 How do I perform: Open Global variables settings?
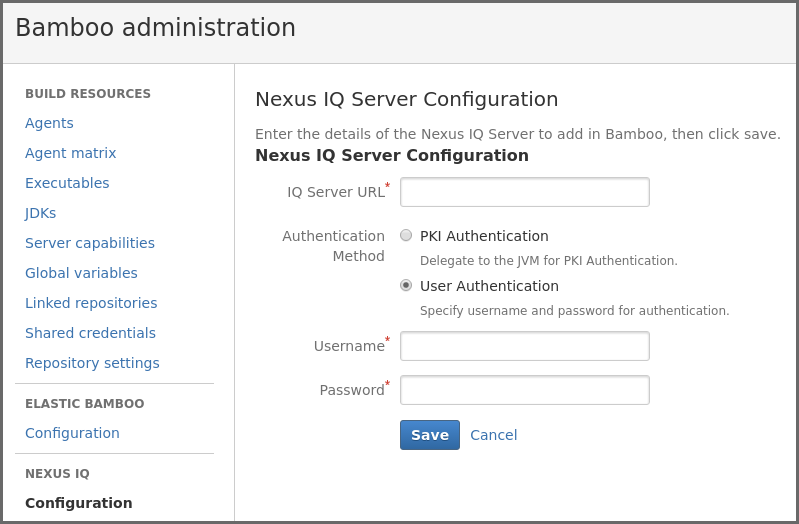(81, 273)
